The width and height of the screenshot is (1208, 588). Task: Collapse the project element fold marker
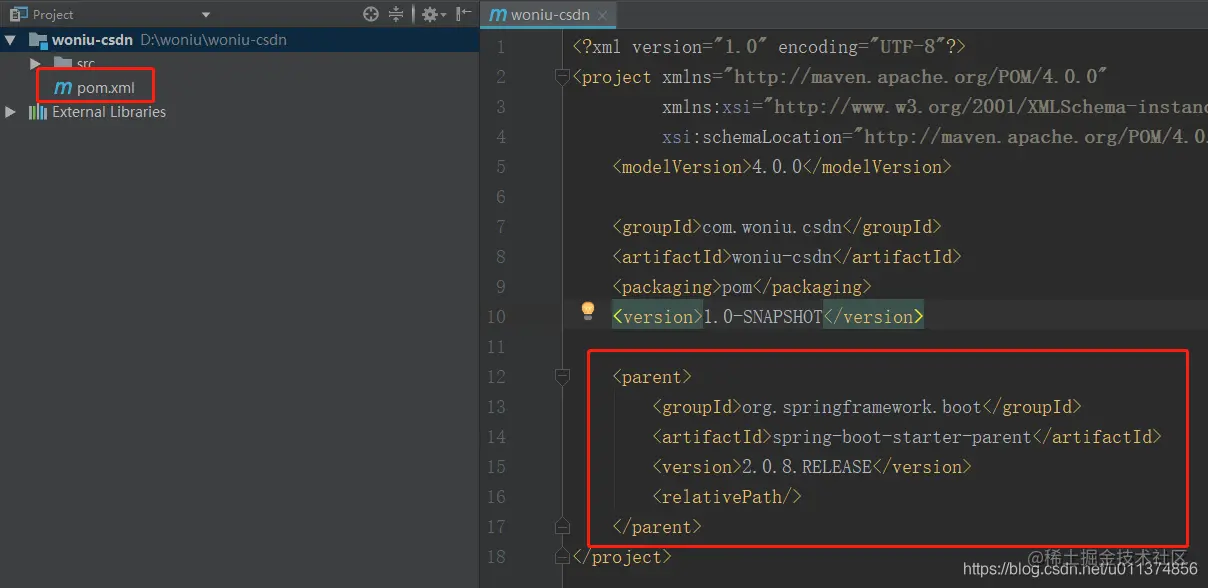(x=562, y=77)
